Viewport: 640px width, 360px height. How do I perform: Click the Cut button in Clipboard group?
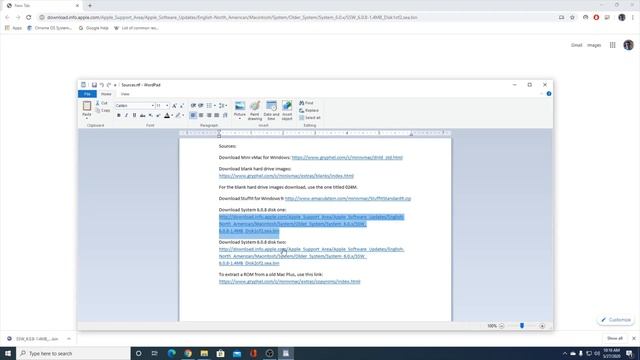click(x=102, y=103)
